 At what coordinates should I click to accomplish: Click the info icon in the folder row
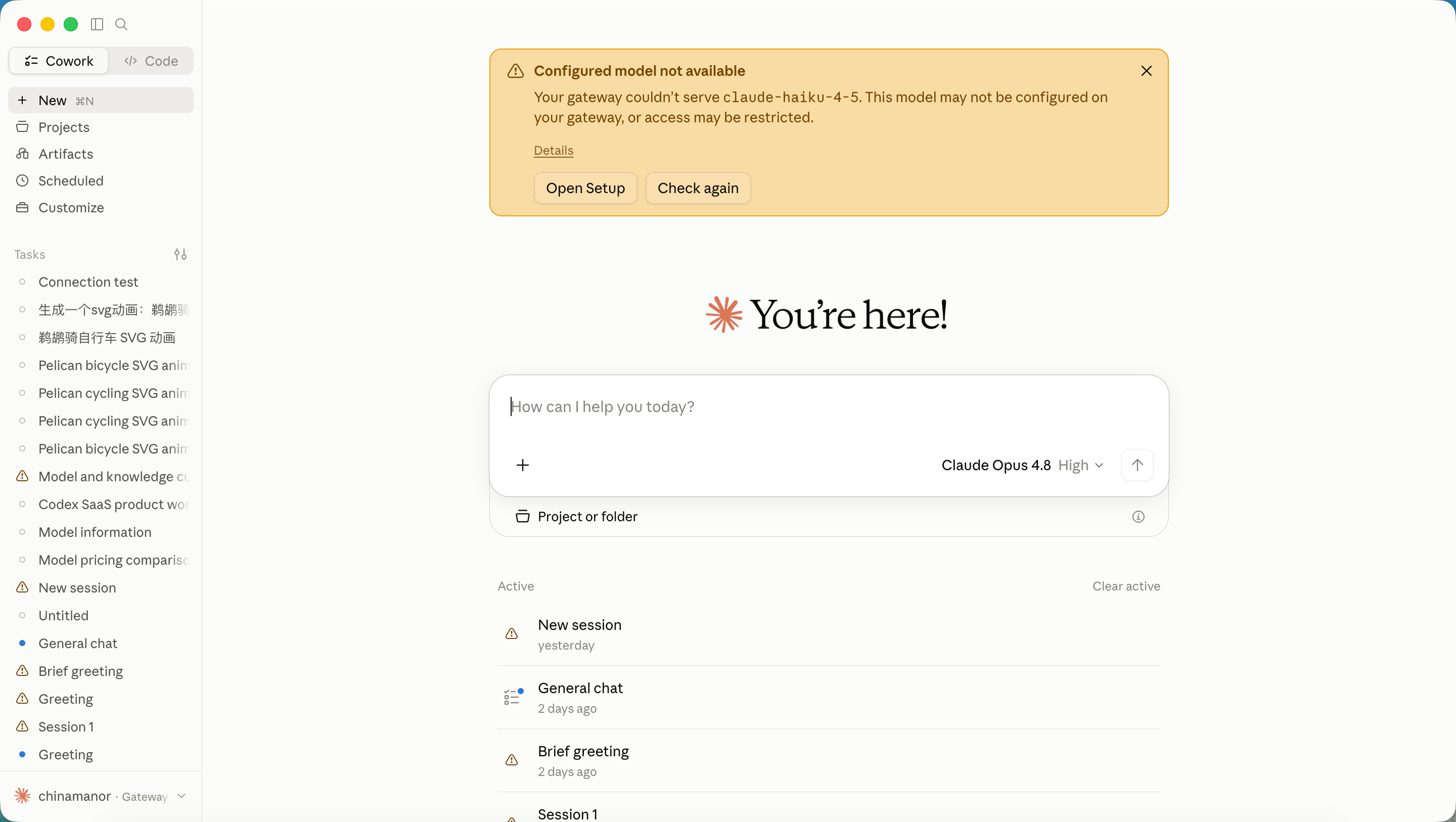[x=1139, y=517]
